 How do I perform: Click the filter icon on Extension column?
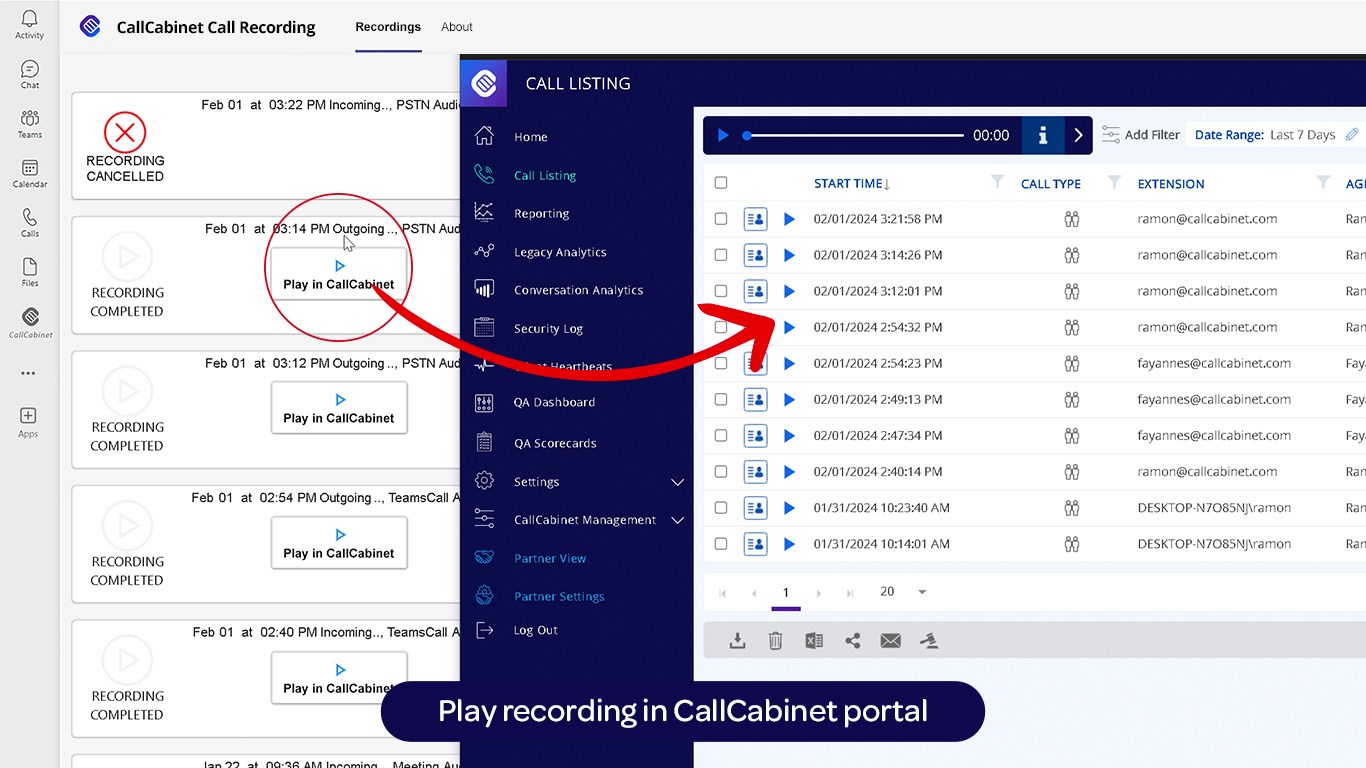click(1323, 182)
